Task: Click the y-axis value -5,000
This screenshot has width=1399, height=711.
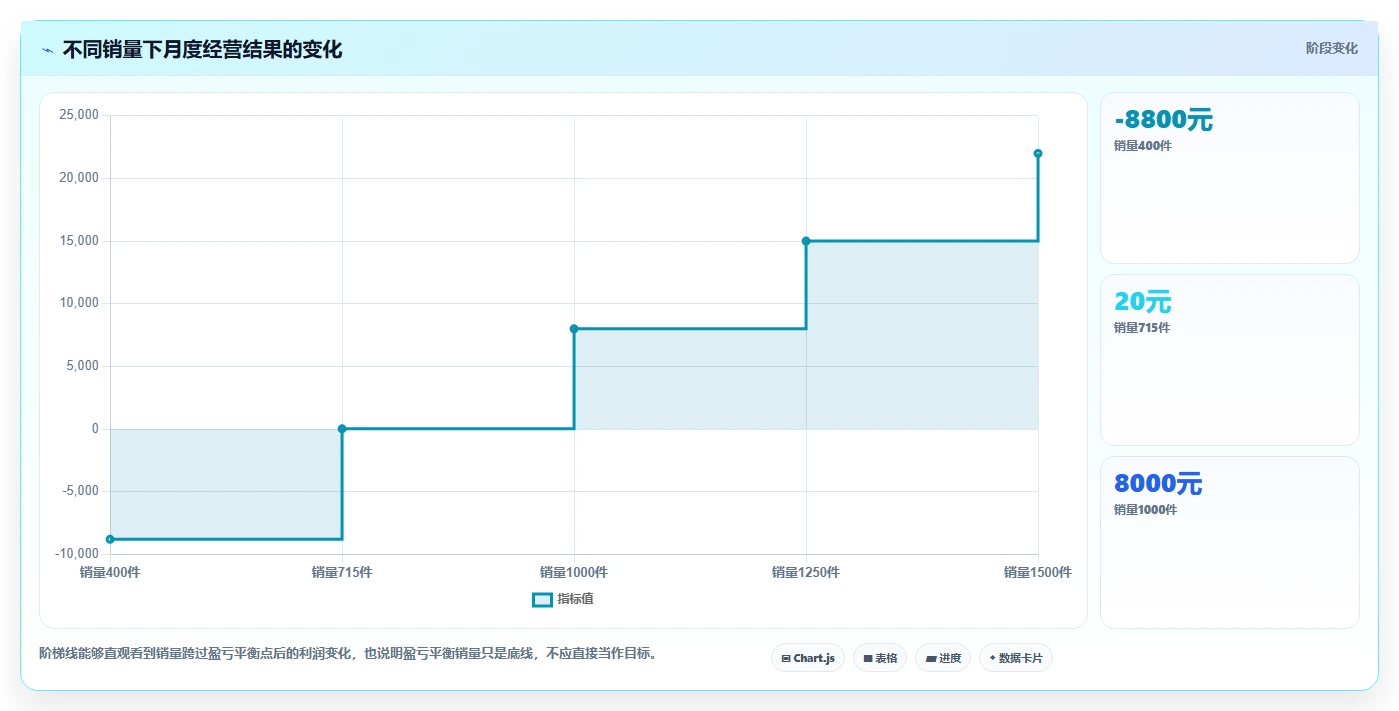Action: click(81, 491)
